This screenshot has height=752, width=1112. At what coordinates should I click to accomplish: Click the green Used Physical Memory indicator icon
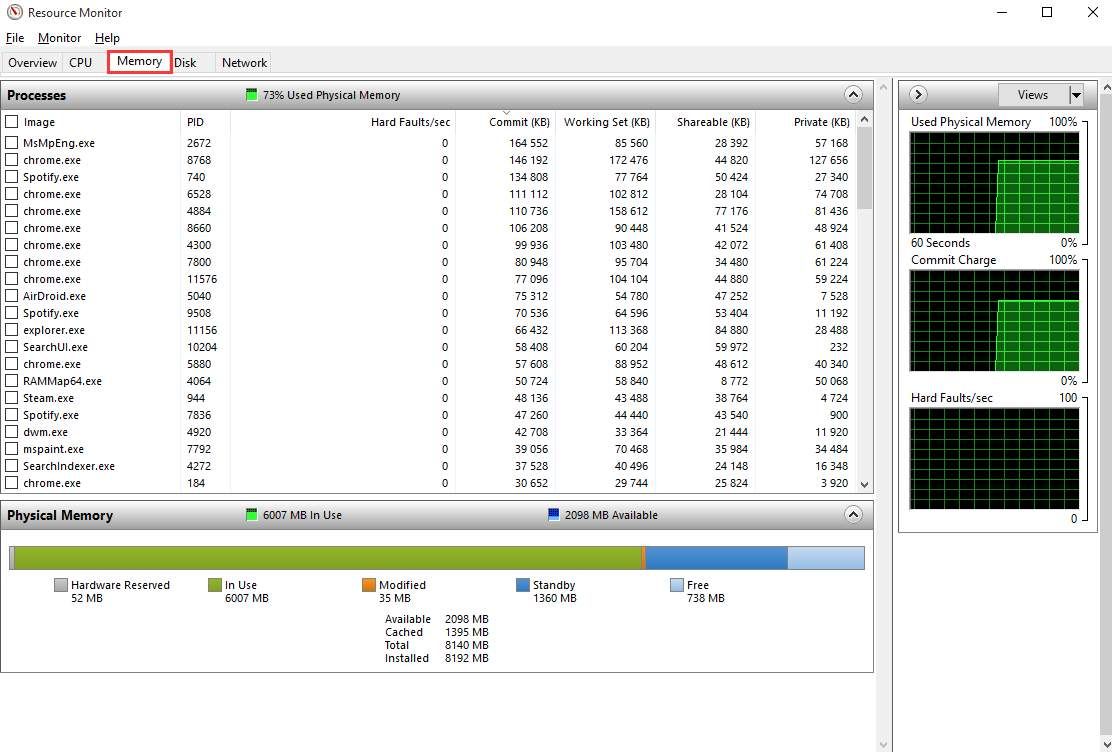[252, 95]
